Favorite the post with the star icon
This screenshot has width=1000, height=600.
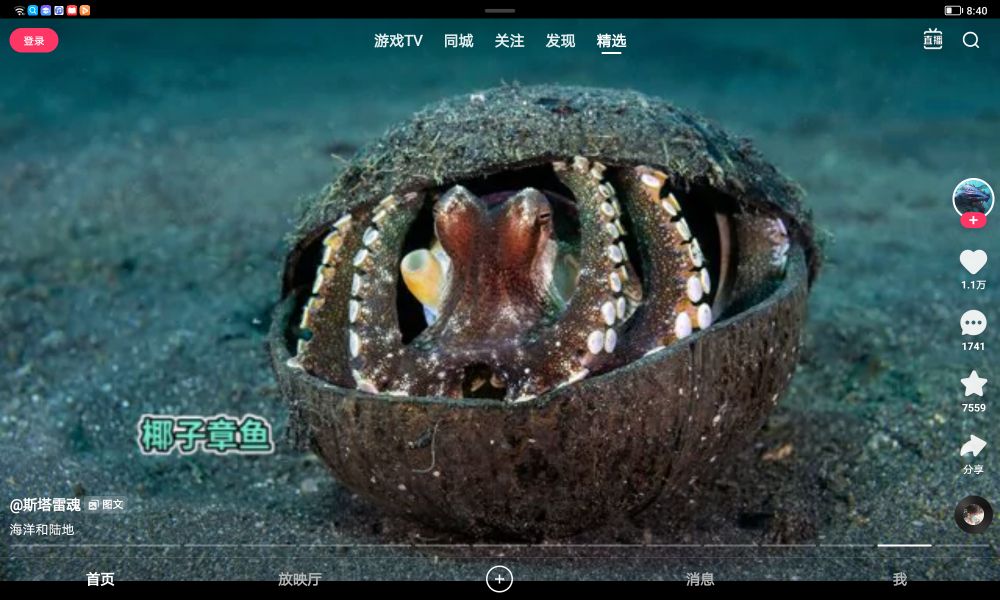click(x=973, y=384)
